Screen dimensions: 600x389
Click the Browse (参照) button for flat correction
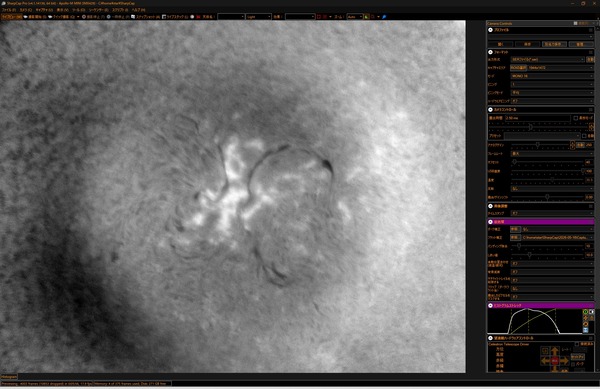[x=515, y=238]
